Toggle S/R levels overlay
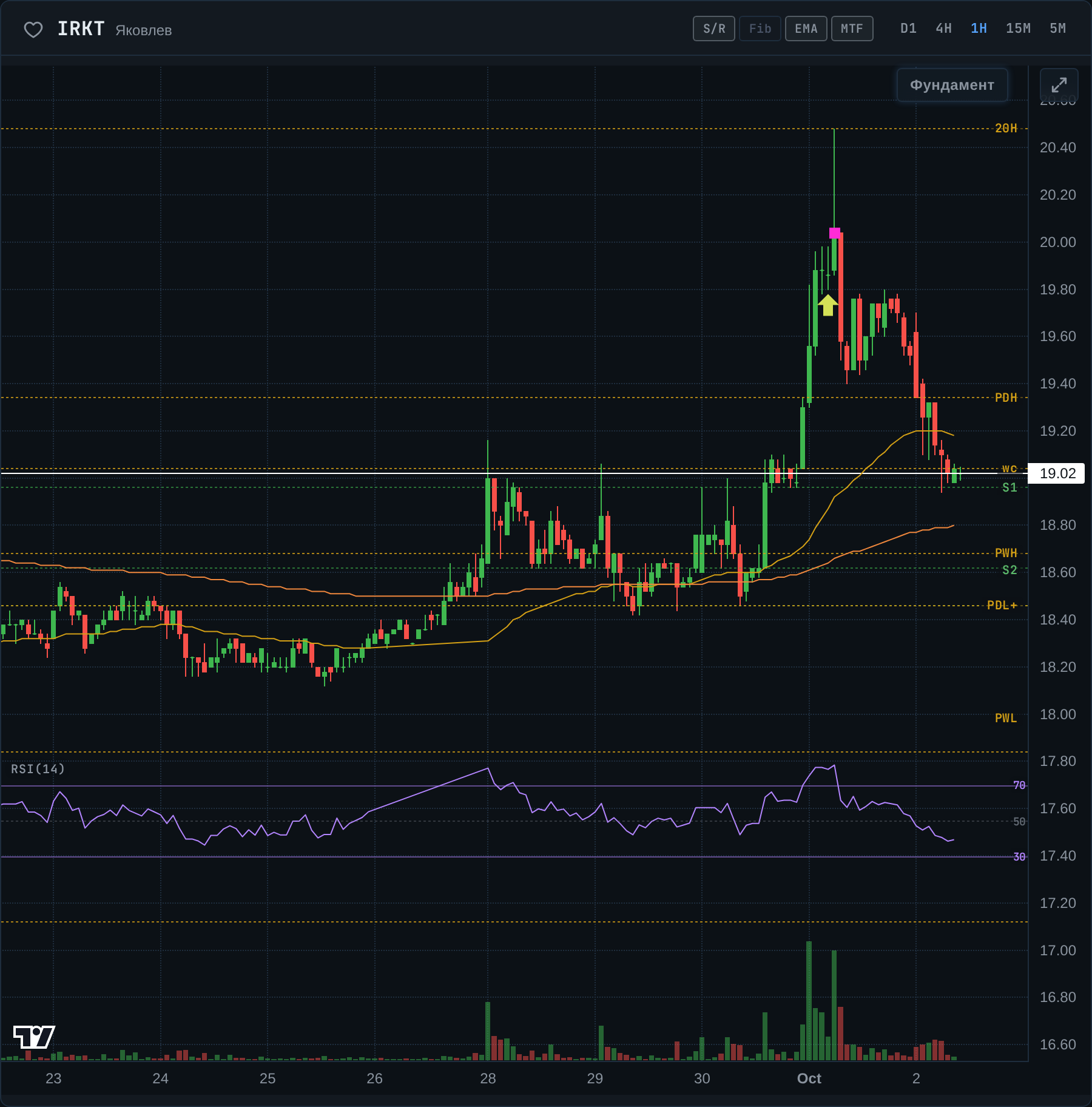 tap(714, 29)
